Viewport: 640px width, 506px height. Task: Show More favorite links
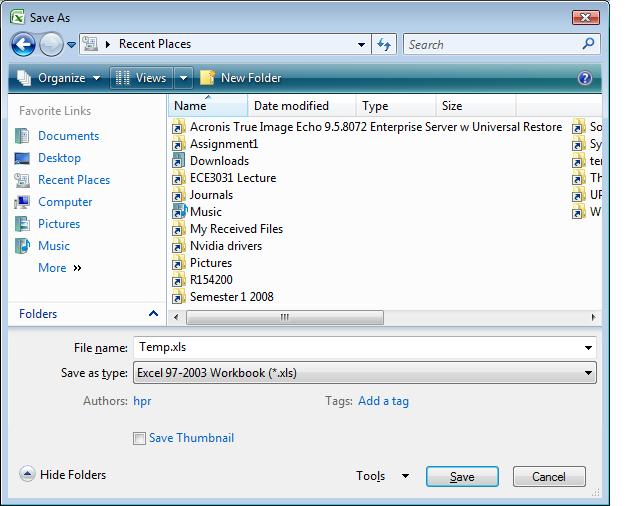[60, 268]
